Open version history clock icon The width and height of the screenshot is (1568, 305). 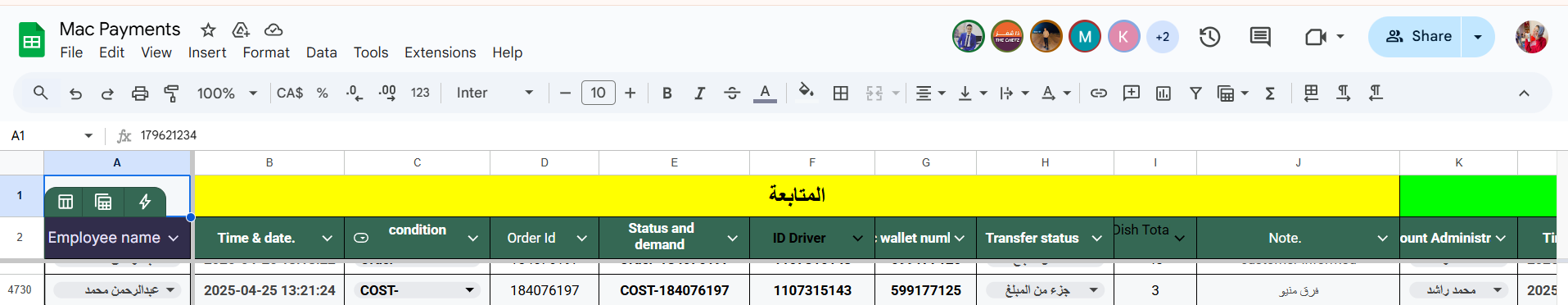[x=1209, y=37]
